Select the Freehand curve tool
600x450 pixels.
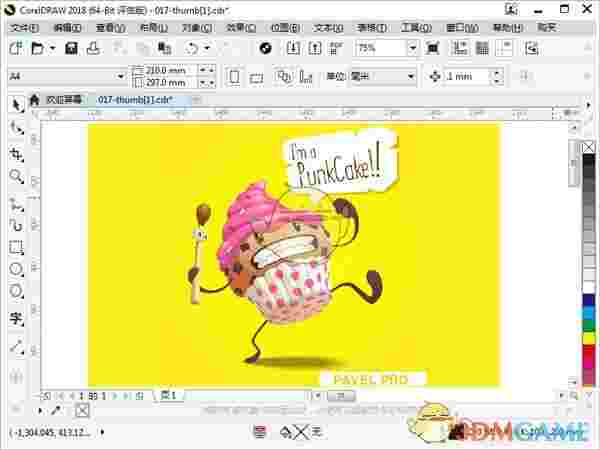[x=16, y=205]
